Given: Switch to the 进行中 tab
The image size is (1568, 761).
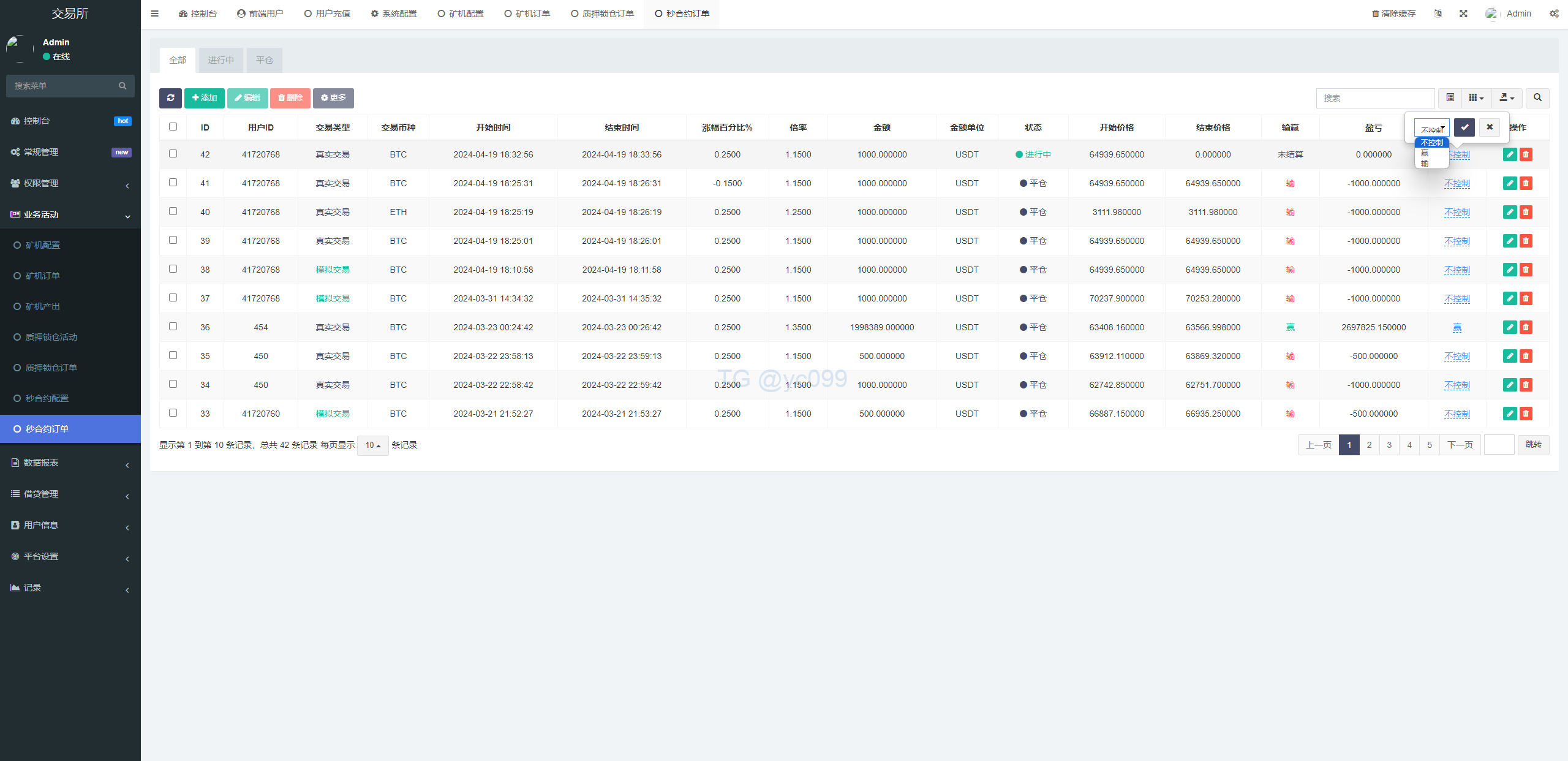Looking at the screenshot, I should click(x=221, y=60).
